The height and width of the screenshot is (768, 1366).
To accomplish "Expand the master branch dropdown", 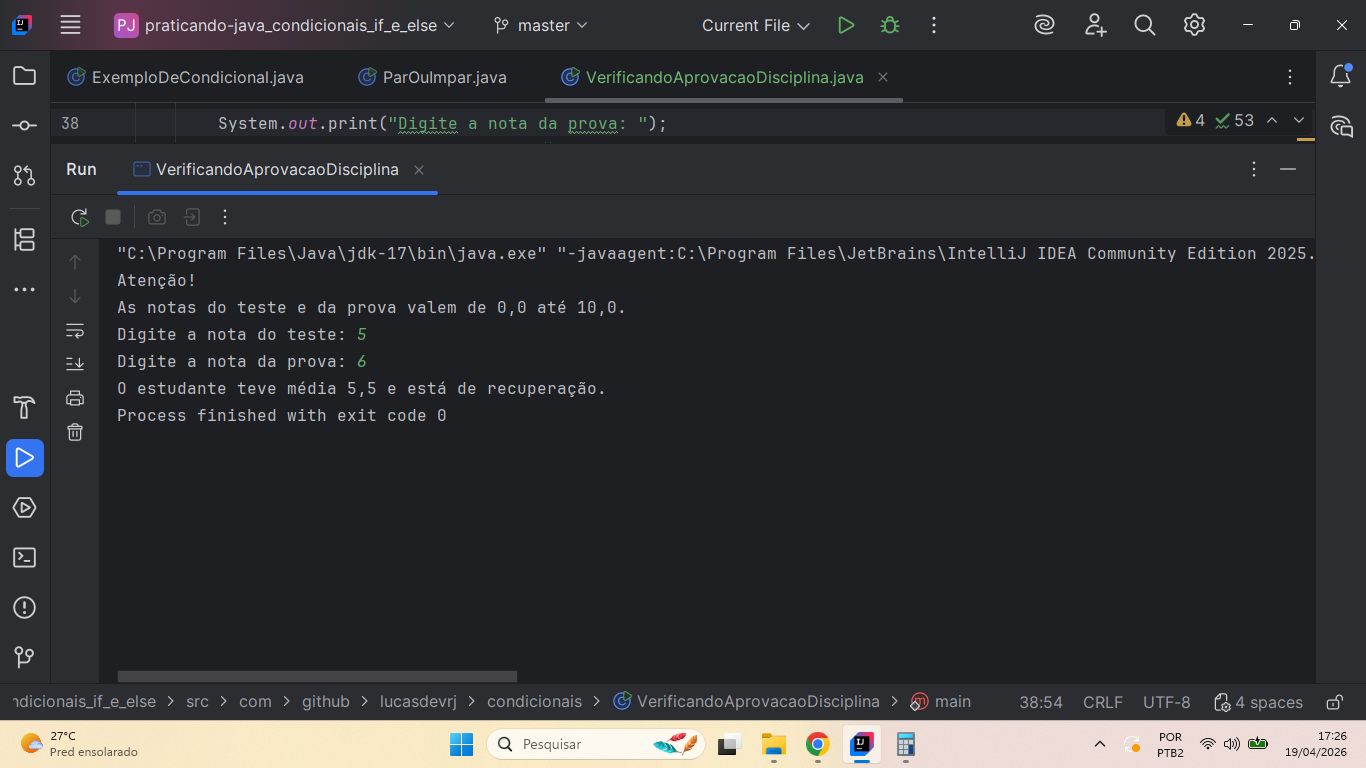I will point(541,26).
